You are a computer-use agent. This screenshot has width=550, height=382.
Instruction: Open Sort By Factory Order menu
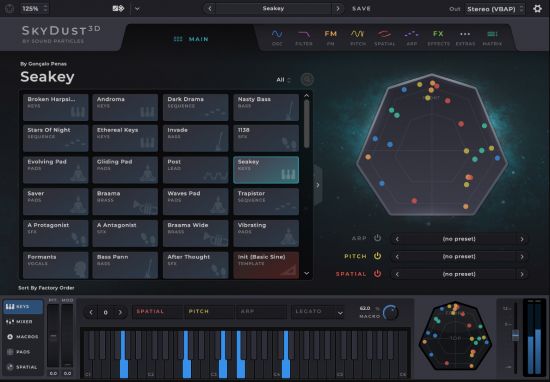pos(46,288)
